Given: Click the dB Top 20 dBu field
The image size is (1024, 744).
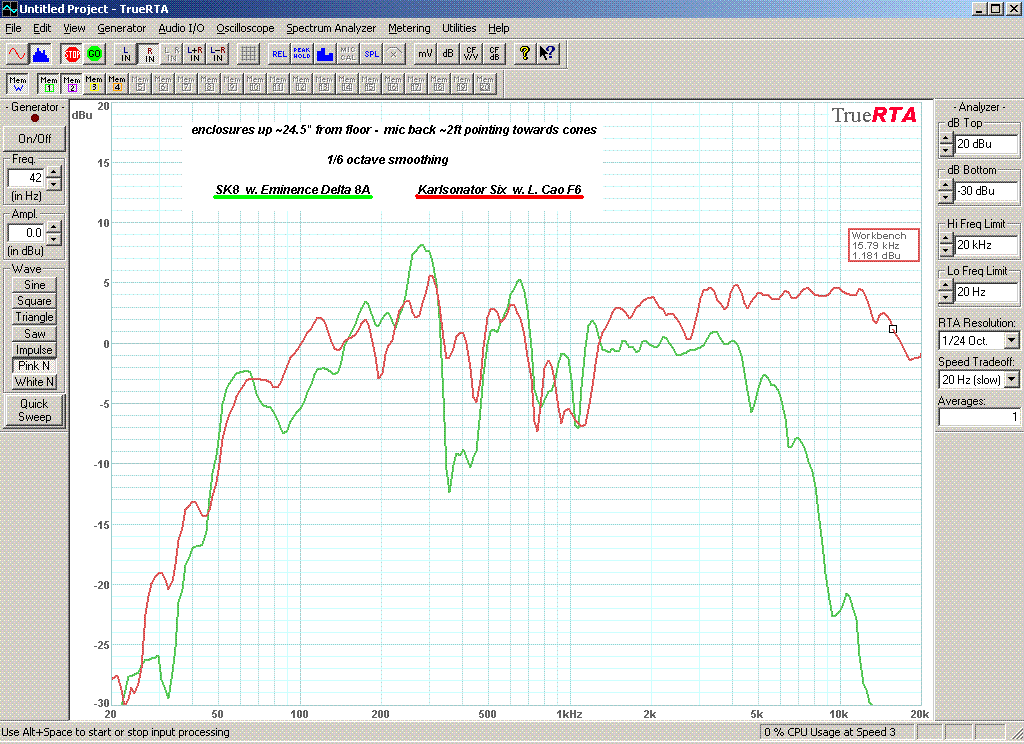Looking at the screenshot, I should (986, 144).
